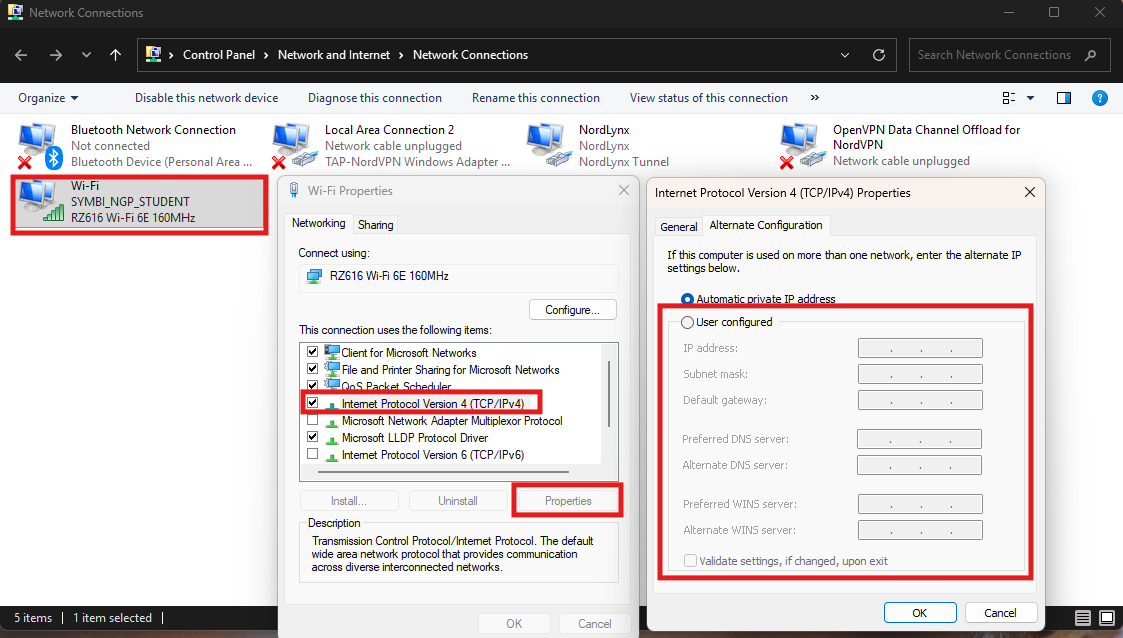Toggle Microsoft LLDP Protocol Driver checkbox
The width and height of the screenshot is (1123, 638).
pos(312,437)
